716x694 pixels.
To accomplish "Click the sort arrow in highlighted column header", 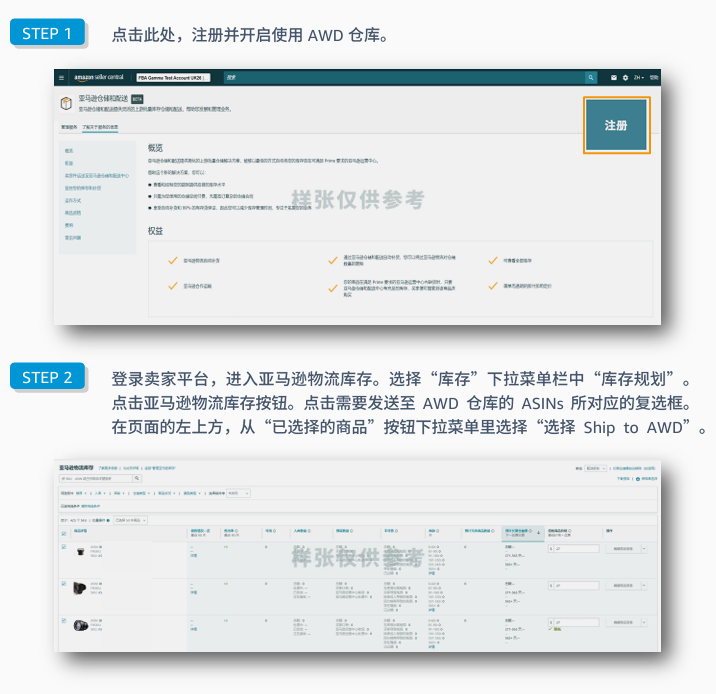I will (538, 533).
